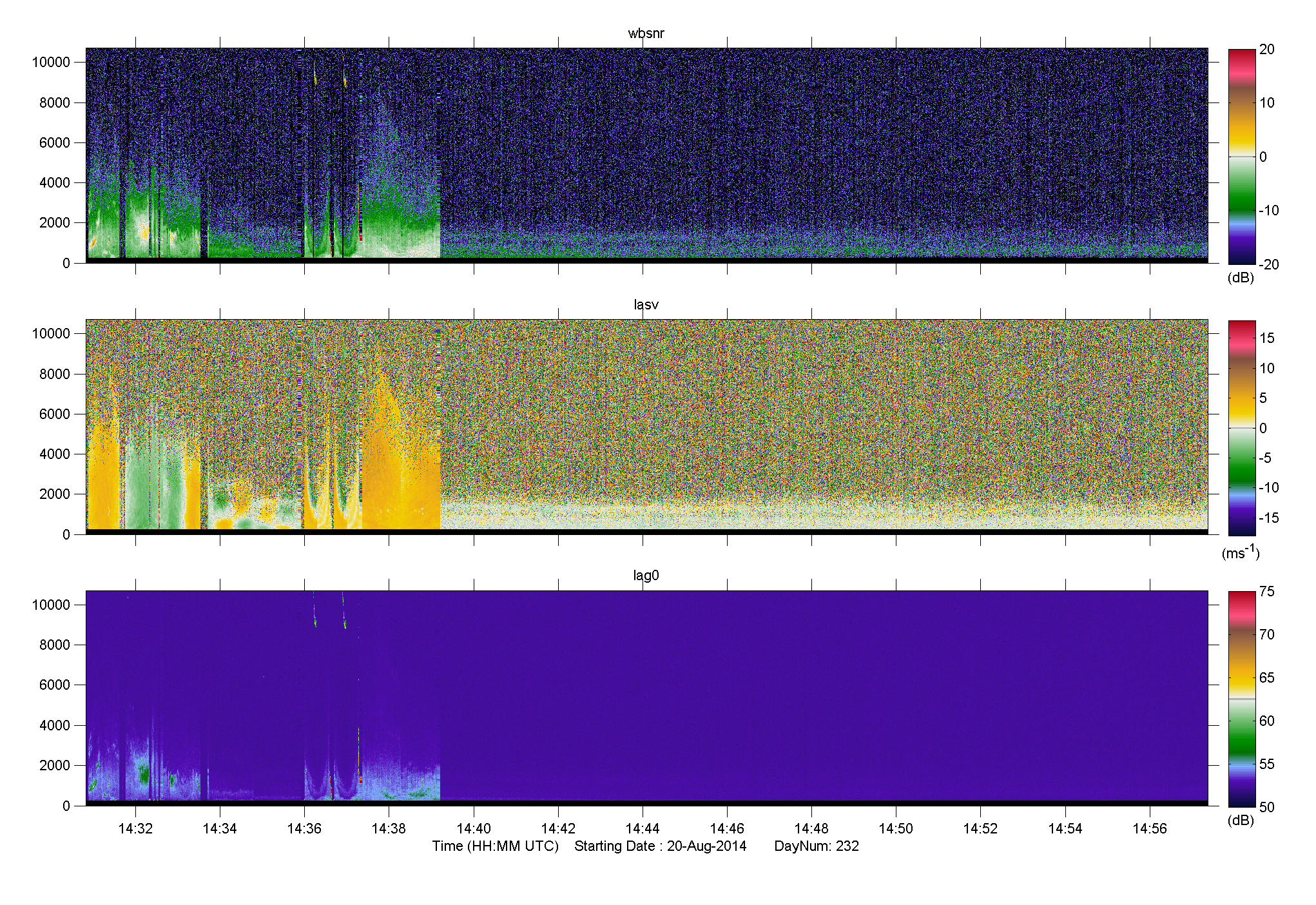
Task: Click the 14:54 time axis label
Action: point(1065,829)
